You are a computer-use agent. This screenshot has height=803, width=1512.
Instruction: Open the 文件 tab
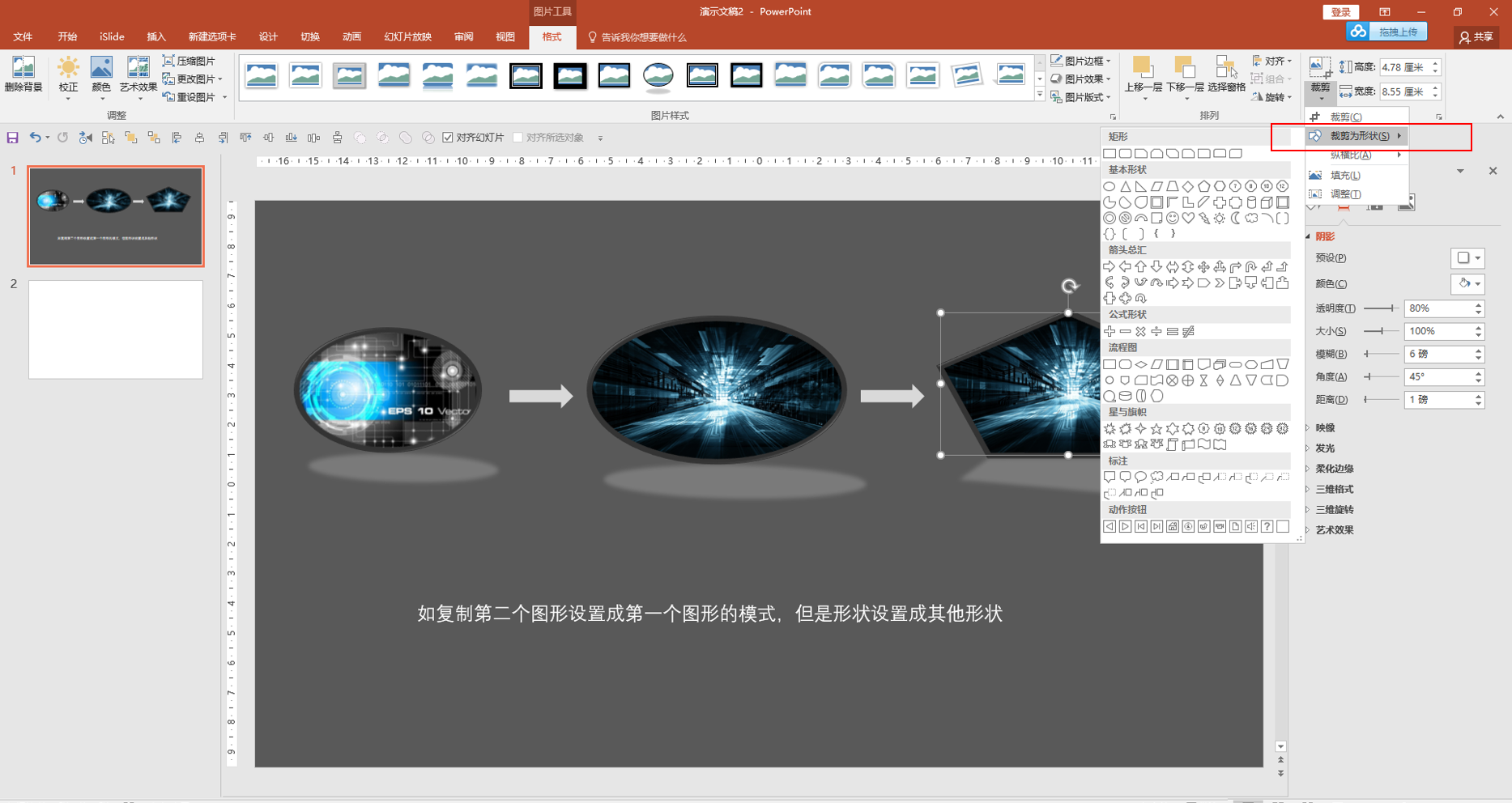click(23, 37)
